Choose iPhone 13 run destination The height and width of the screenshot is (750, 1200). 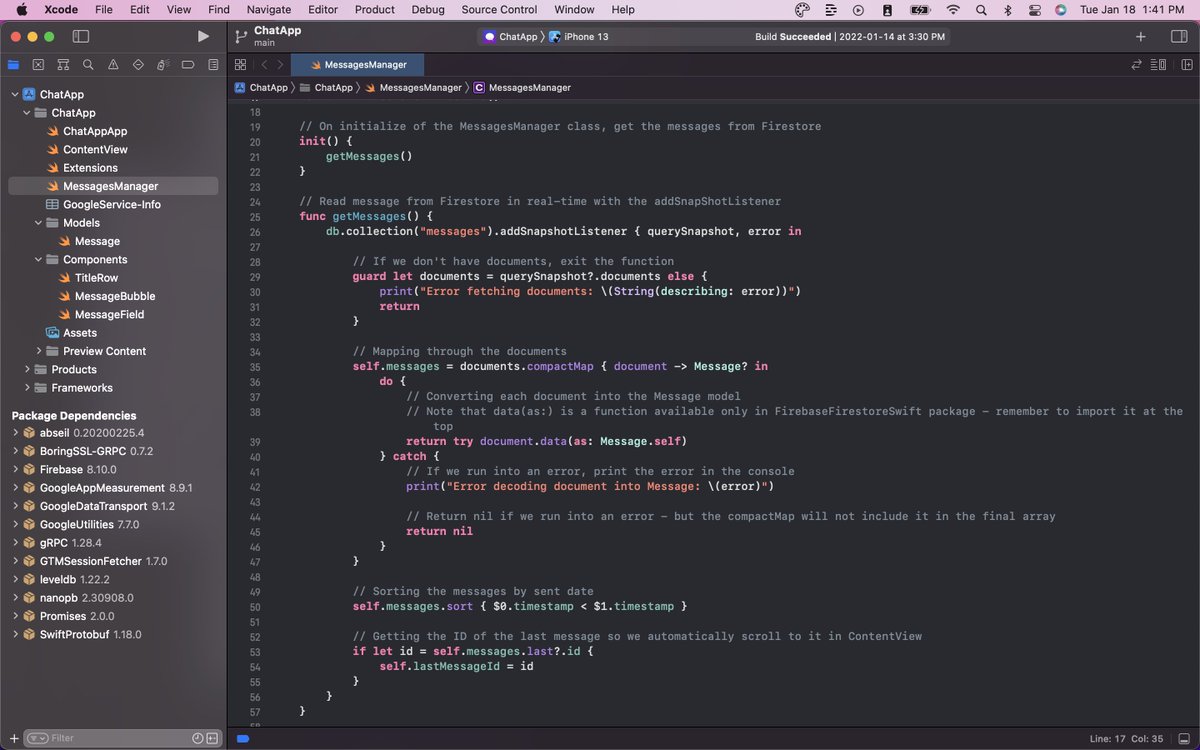click(578, 36)
